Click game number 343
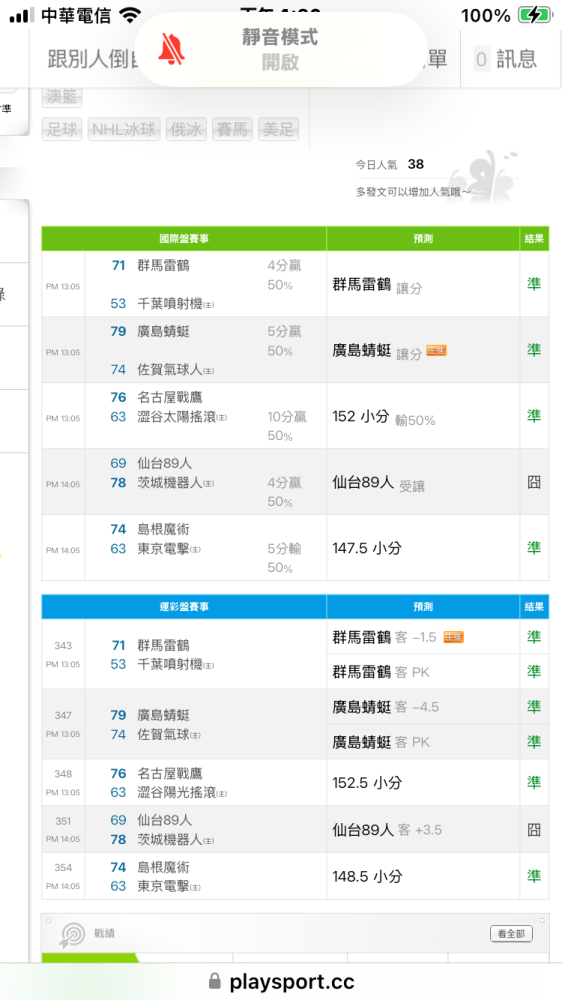 [63, 645]
